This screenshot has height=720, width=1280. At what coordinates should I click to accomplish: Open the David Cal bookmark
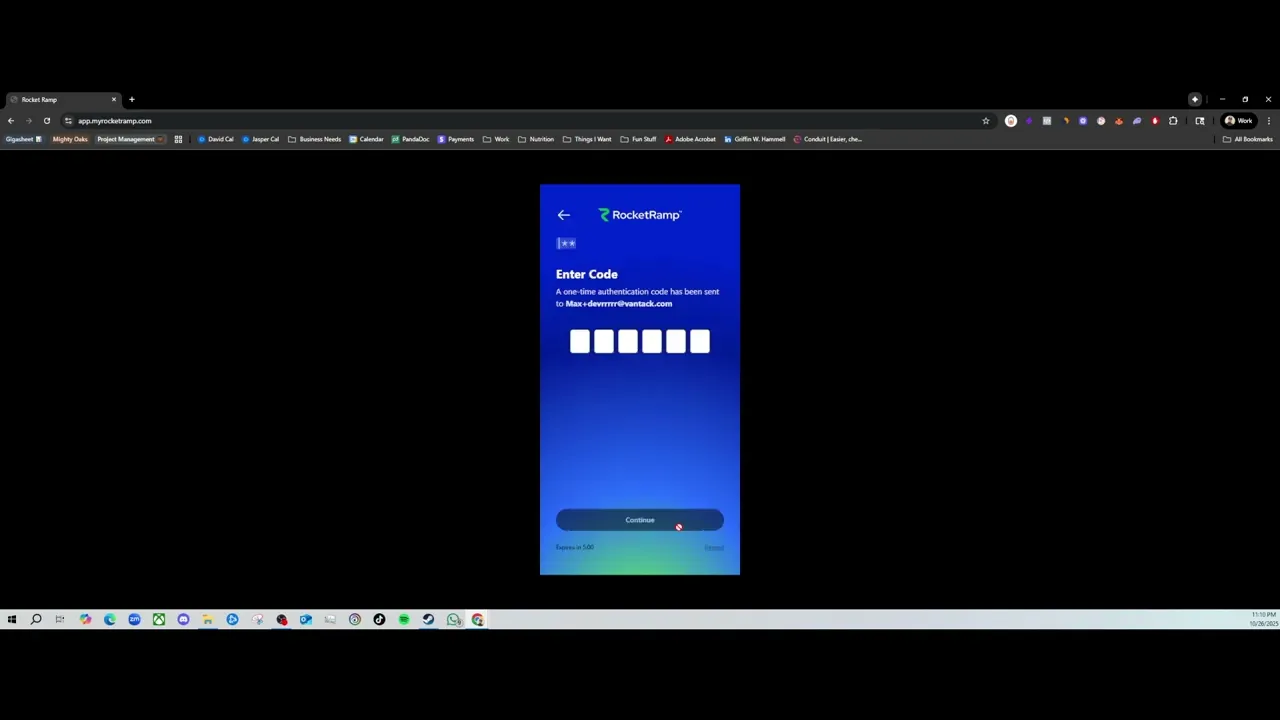215,139
